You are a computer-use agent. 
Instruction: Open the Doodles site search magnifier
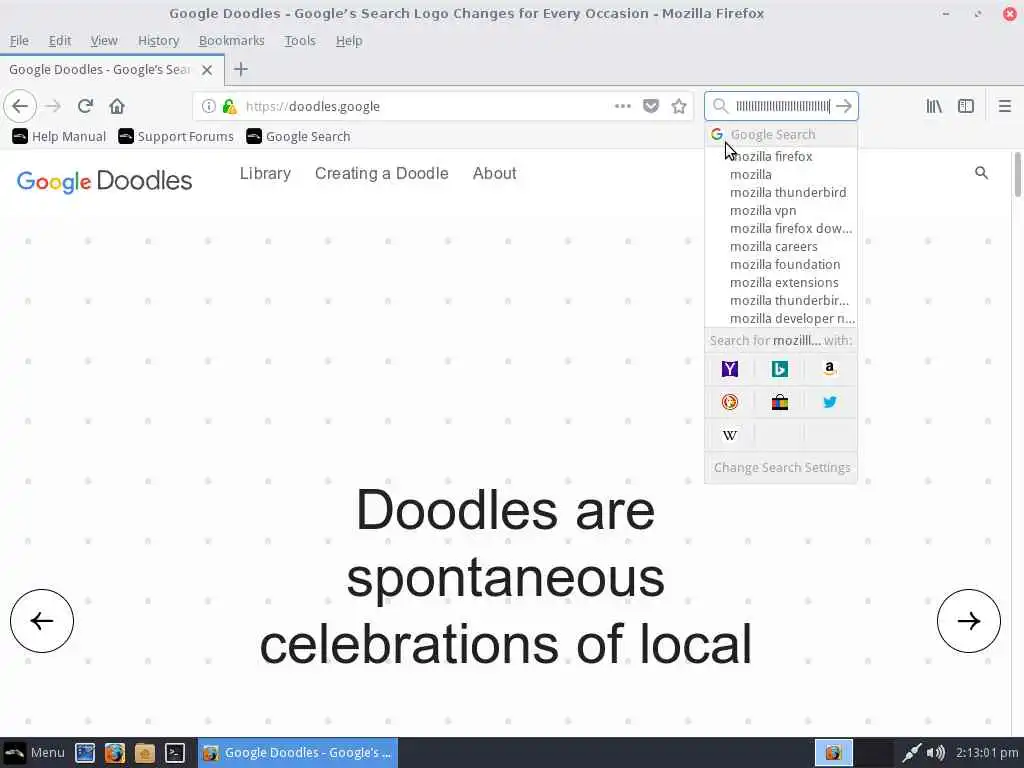[x=982, y=173]
